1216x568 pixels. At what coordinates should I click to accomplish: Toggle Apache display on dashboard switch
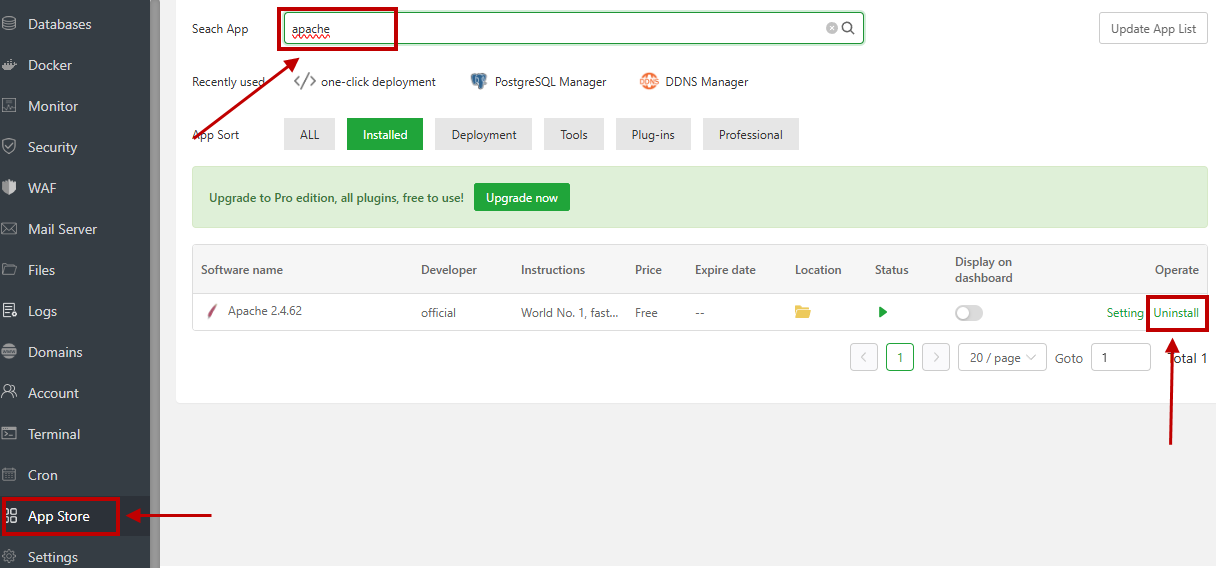click(969, 313)
